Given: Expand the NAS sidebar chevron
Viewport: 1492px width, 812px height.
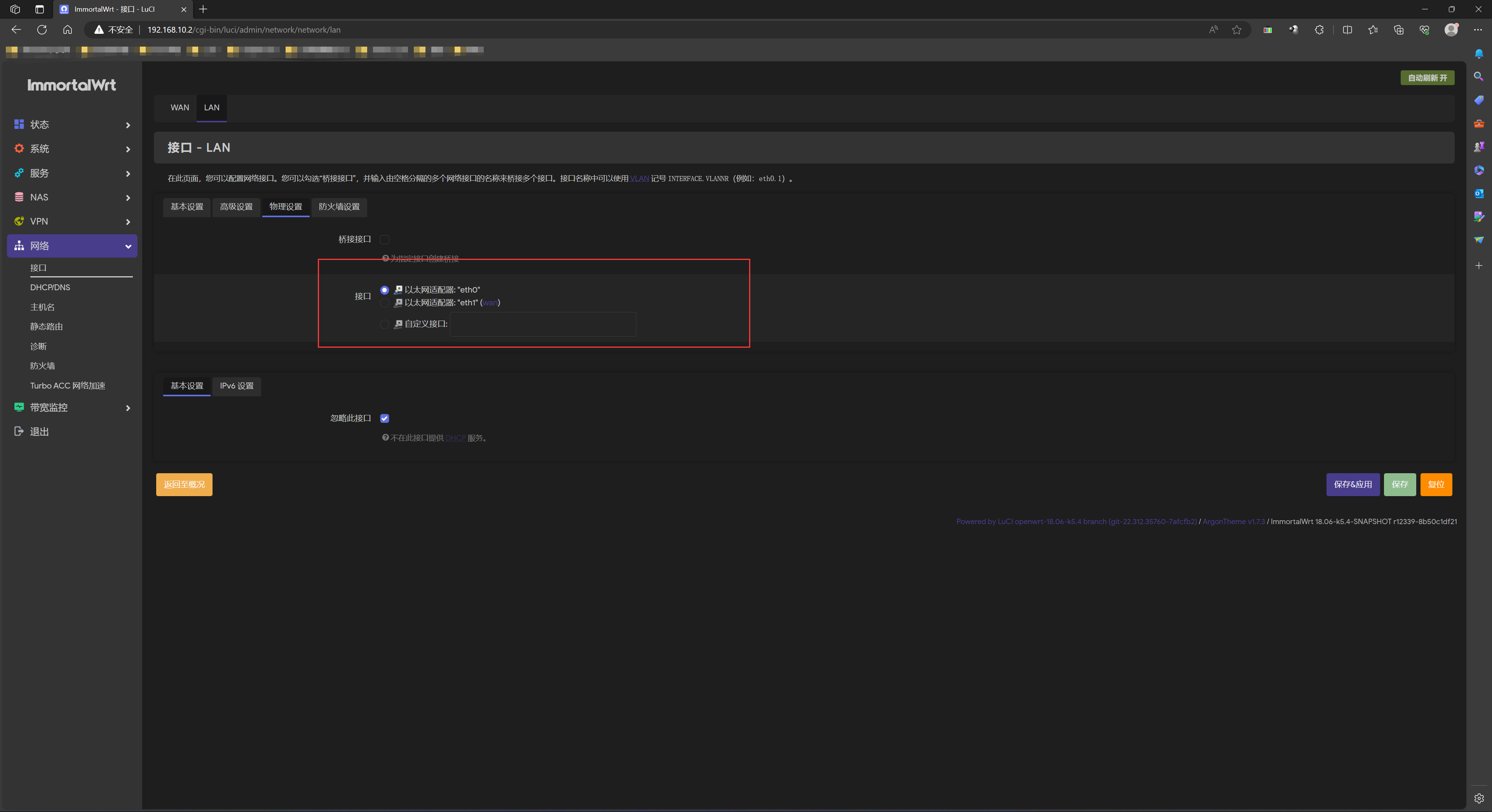Looking at the screenshot, I should (128, 197).
